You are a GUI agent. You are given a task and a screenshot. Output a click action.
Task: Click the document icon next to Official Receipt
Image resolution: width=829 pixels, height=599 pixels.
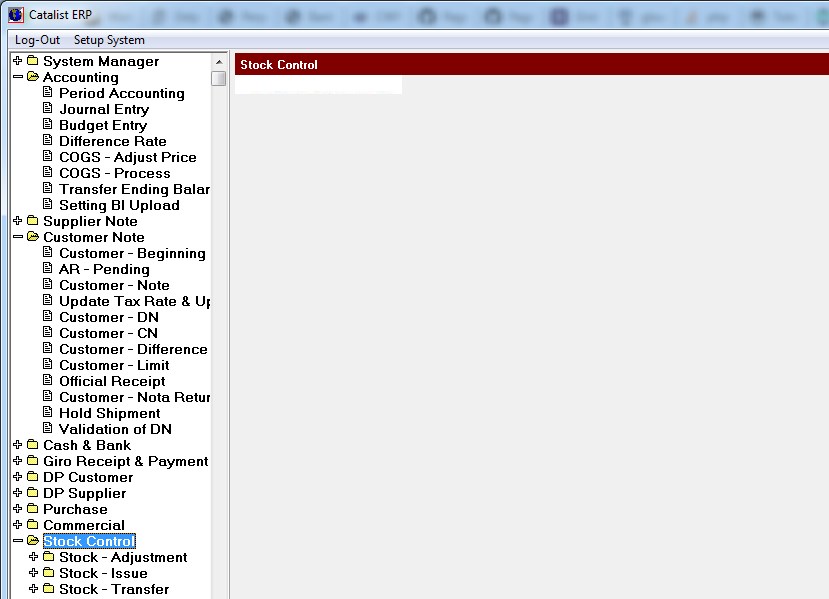(47, 381)
